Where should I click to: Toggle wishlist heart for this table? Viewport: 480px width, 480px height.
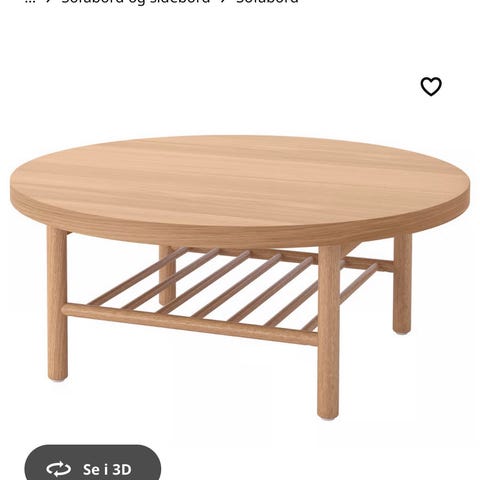431,86
